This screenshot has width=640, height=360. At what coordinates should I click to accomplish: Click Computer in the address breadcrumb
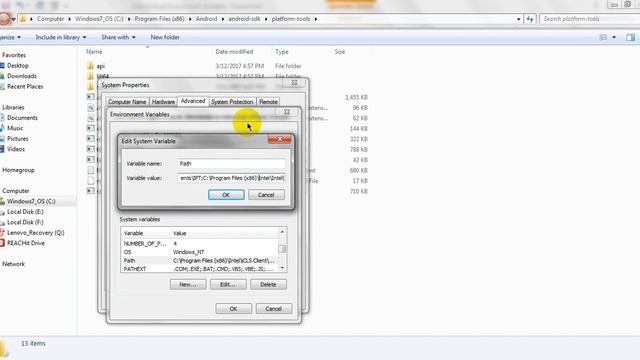pyautogui.click(x=50, y=19)
